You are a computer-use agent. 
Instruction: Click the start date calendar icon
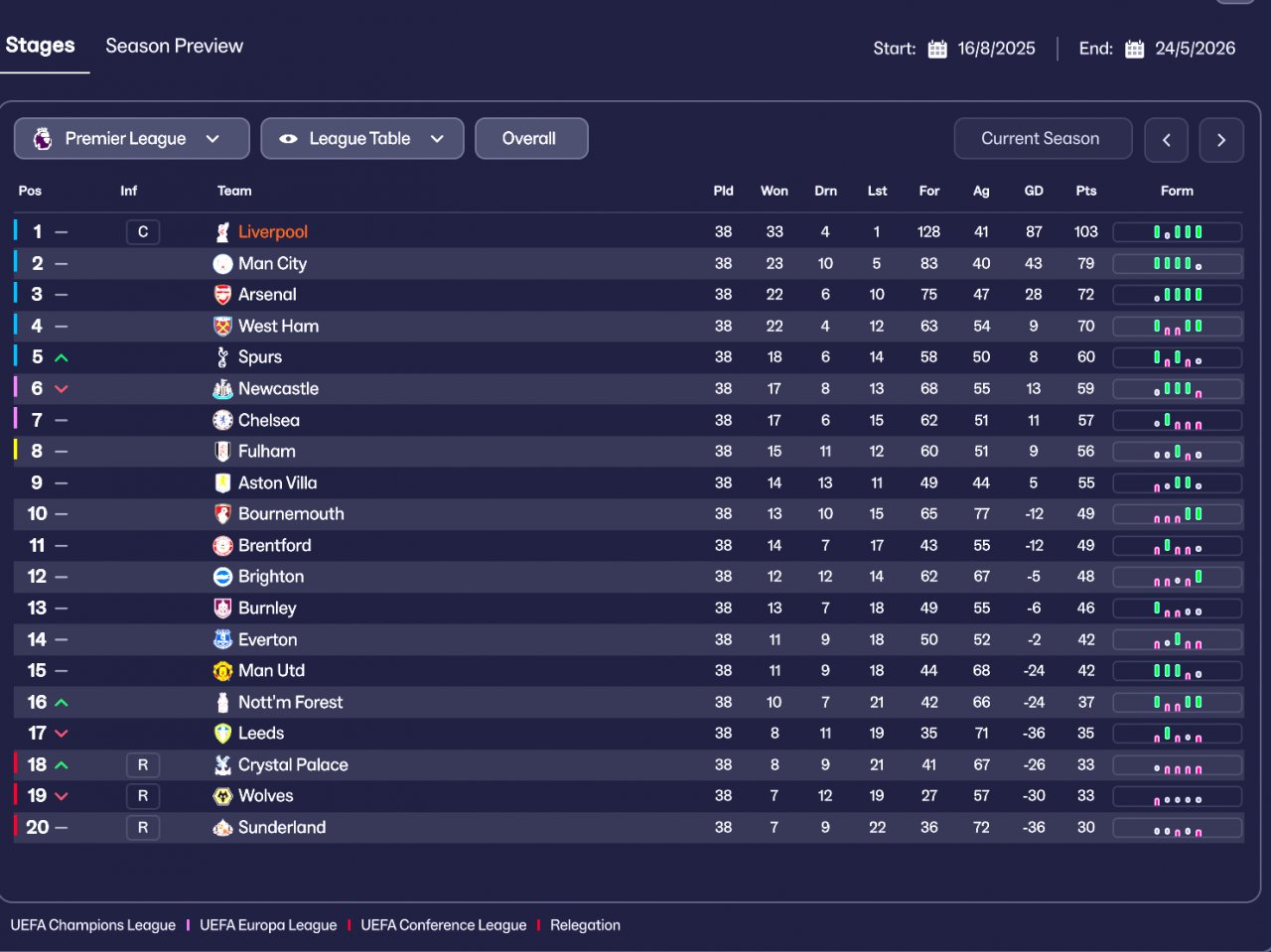pos(937,49)
